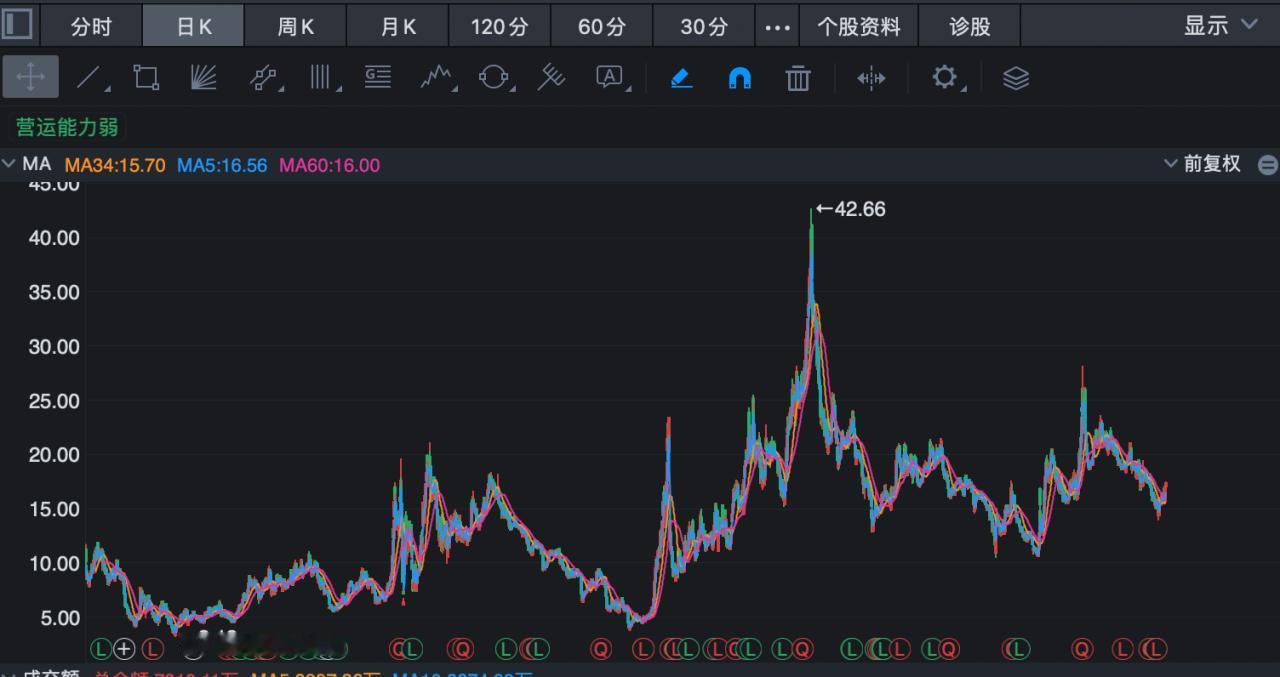1280x677 pixels.
Task: Select the wave pattern drawing tool
Action: [x=437, y=77]
